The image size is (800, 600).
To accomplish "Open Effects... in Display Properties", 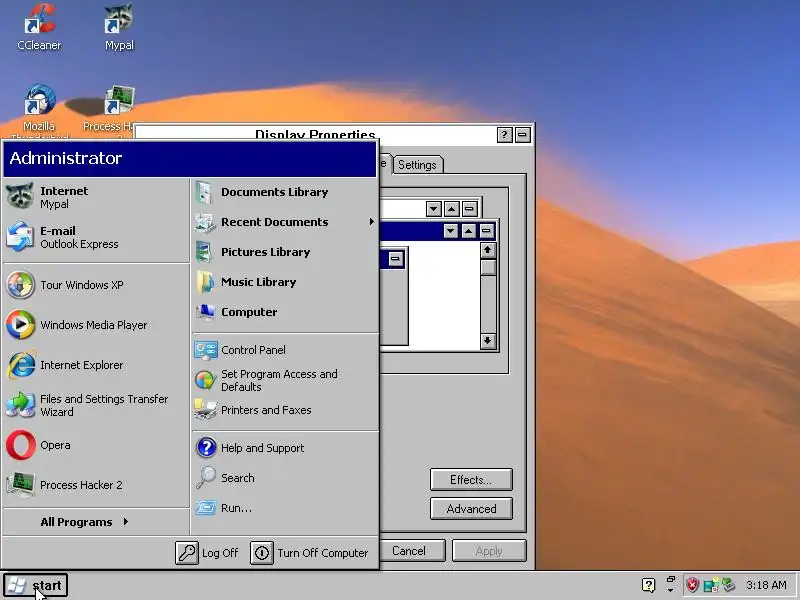I will coord(471,480).
